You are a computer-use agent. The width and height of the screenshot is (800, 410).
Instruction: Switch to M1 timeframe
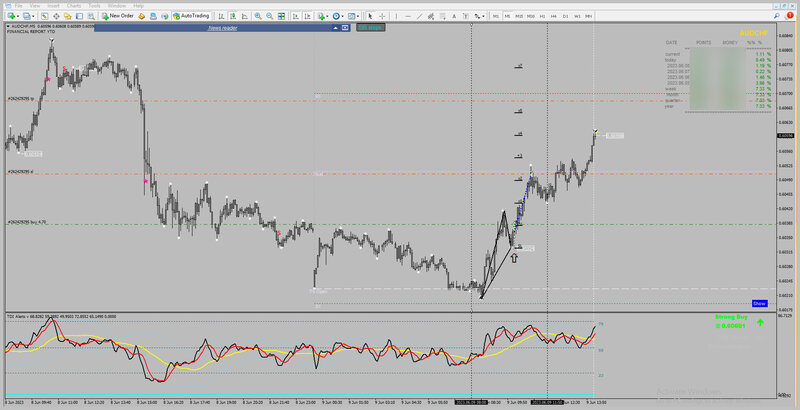[496, 16]
